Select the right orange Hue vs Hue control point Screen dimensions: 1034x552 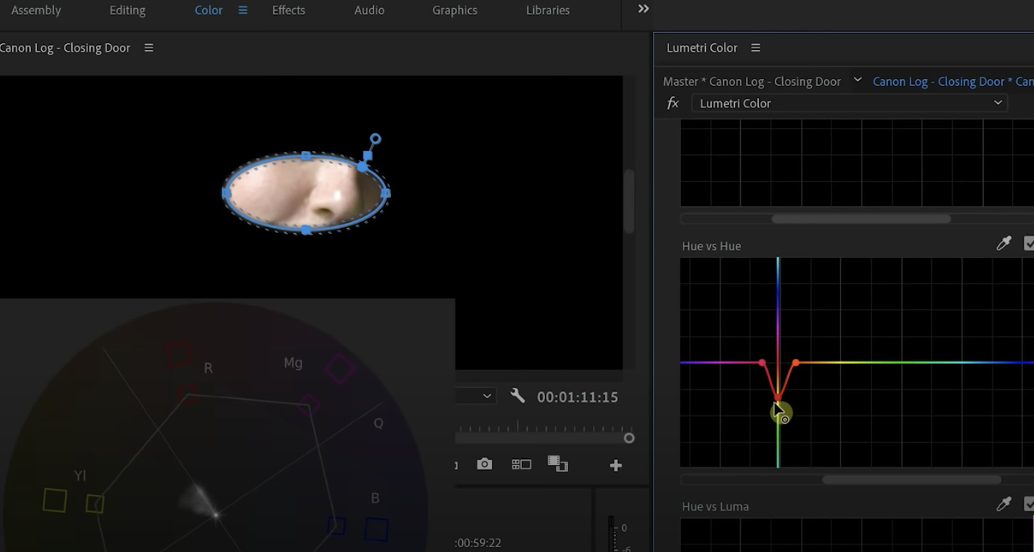click(796, 363)
